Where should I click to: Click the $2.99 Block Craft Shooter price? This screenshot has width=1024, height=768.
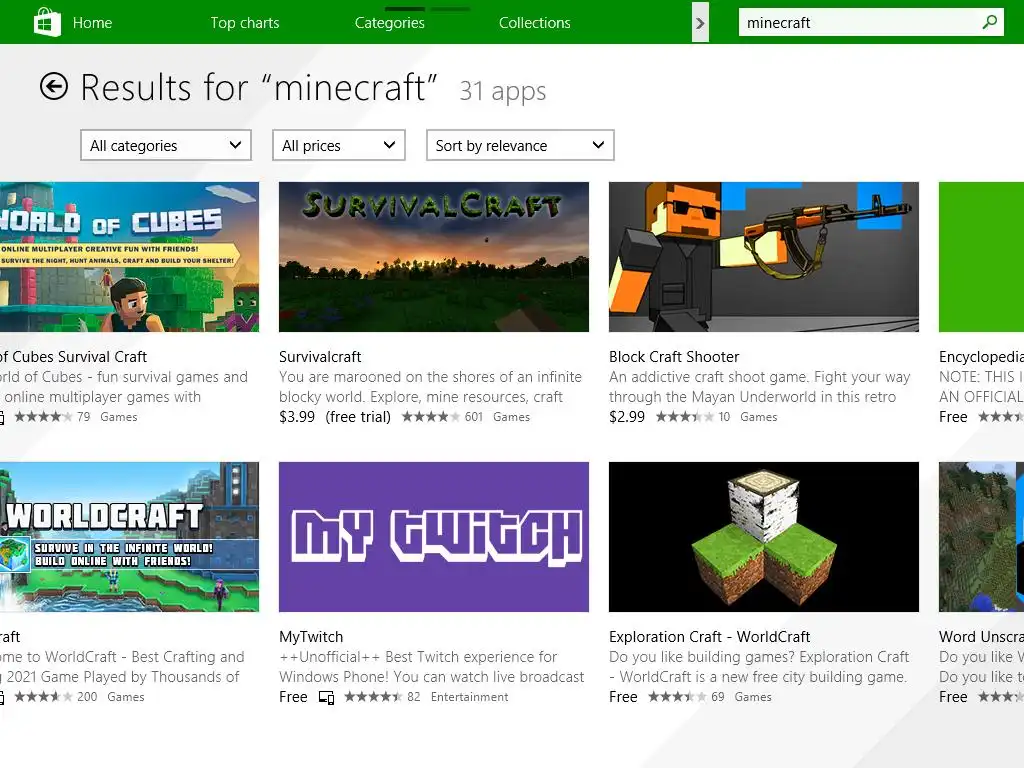[627, 417]
